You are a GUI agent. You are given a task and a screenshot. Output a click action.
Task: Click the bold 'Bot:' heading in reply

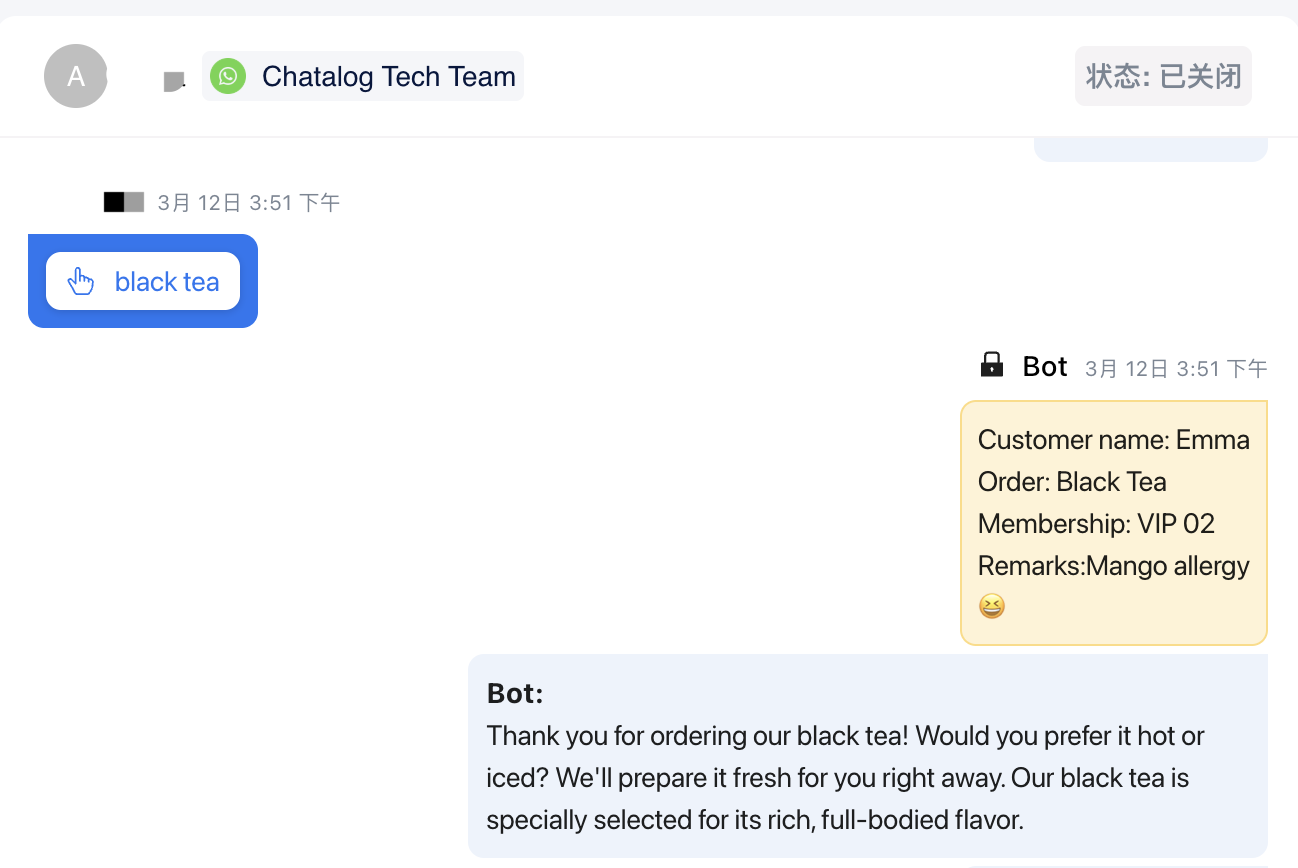[515, 693]
